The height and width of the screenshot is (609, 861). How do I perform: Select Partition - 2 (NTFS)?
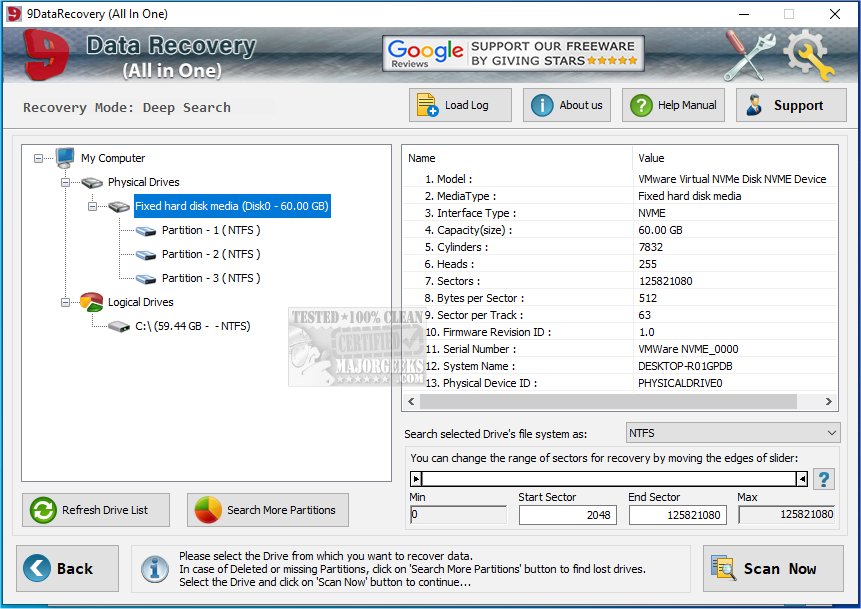coord(211,254)
